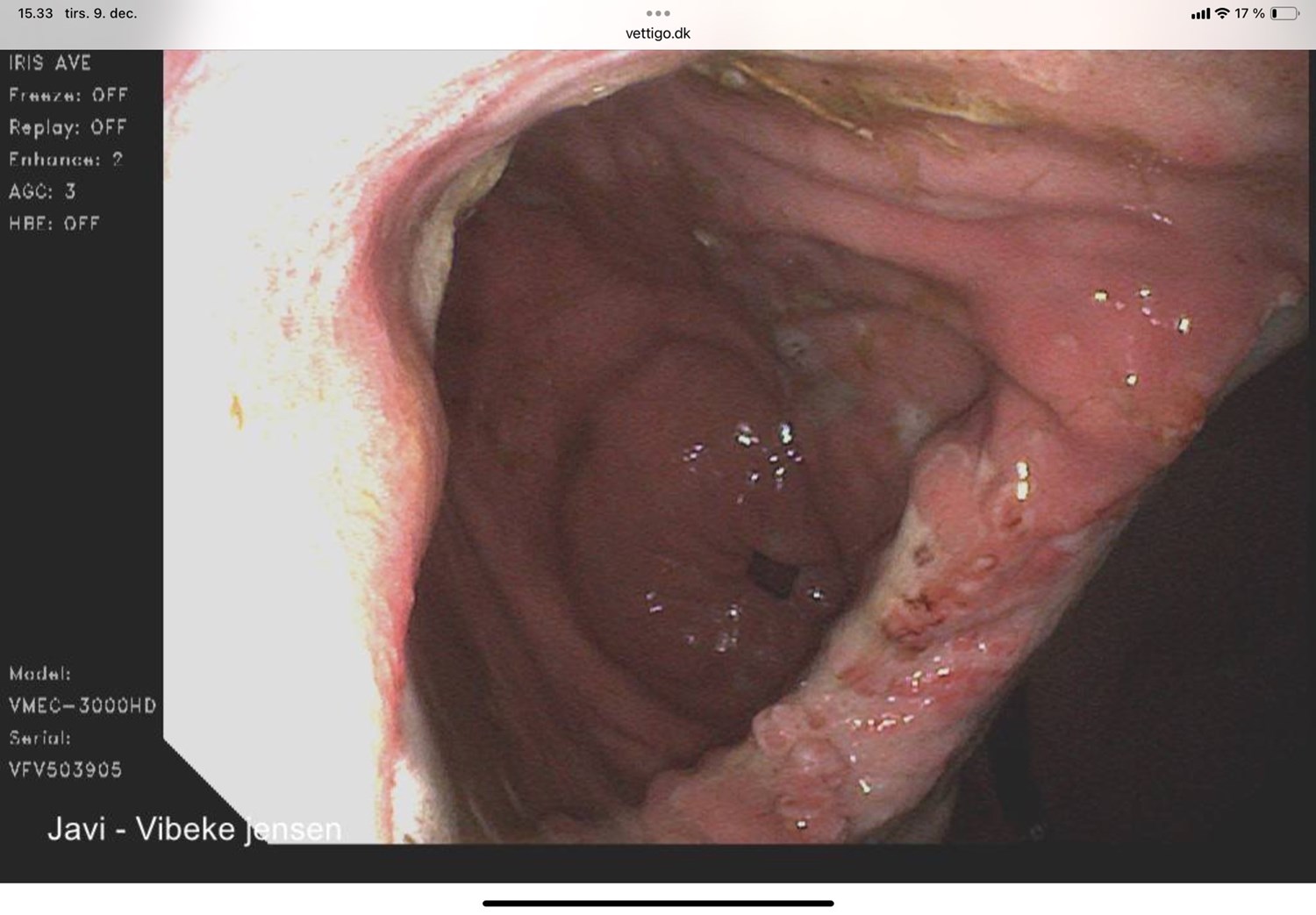The width and height of the screenshot is (1316, 915).
Task: Tap the date 'tirs. 9. dec.'
Action: click(x=101, y=13)
